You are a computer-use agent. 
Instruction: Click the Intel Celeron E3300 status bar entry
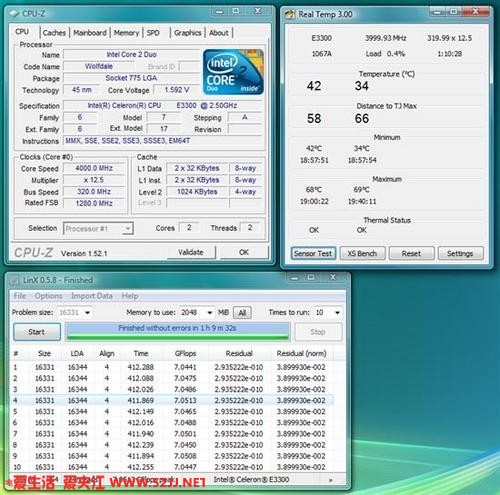[x=251, y=480]
